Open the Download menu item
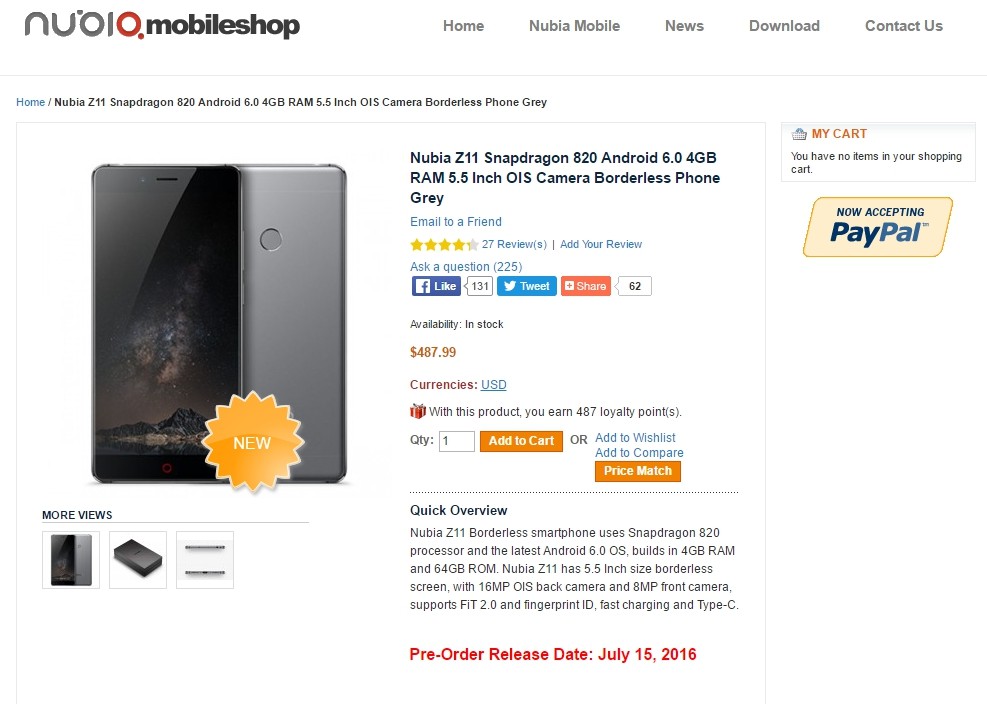This screenshot has width=987, height=704. pyautogui.click(x=784, y=26)
